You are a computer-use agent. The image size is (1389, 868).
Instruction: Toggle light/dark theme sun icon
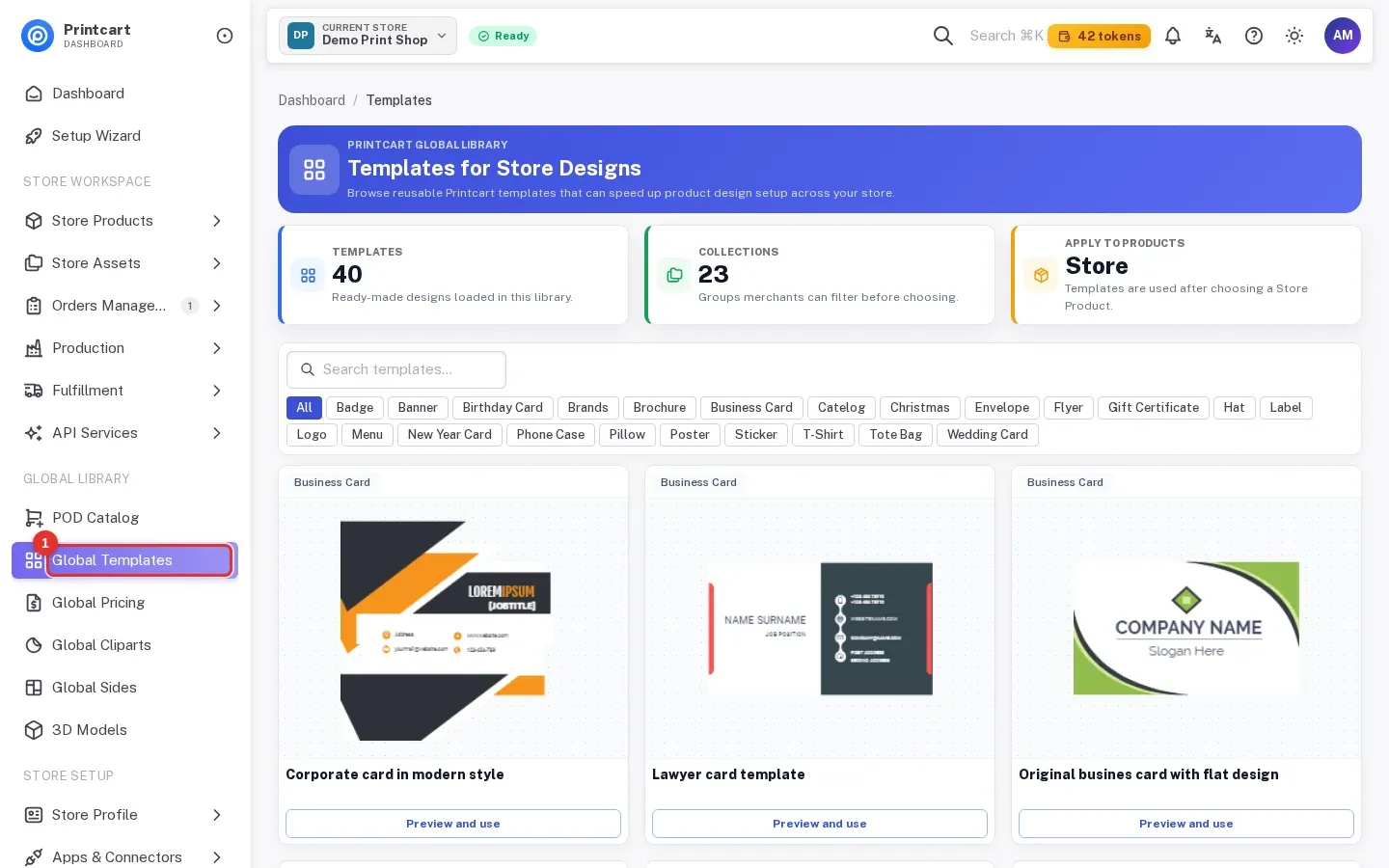pos(1294,36)
